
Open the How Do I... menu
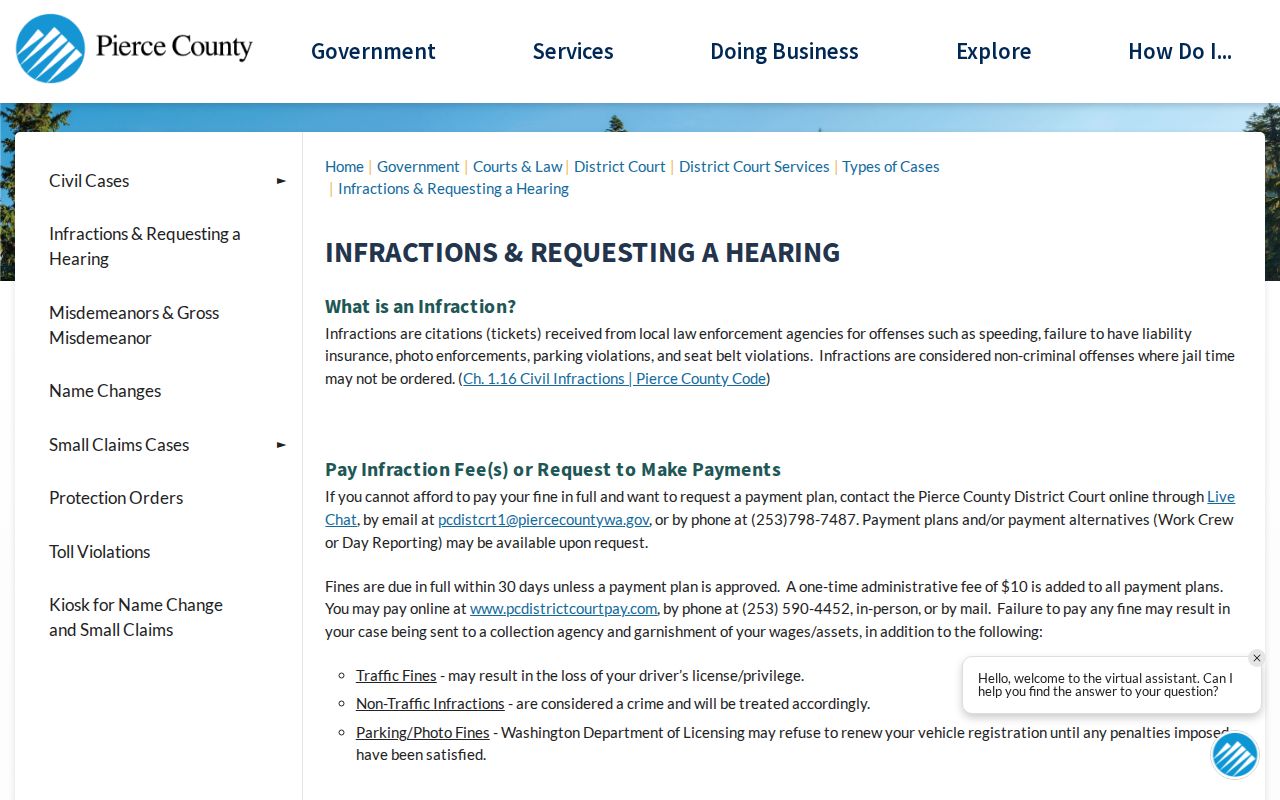(1180, 51)
